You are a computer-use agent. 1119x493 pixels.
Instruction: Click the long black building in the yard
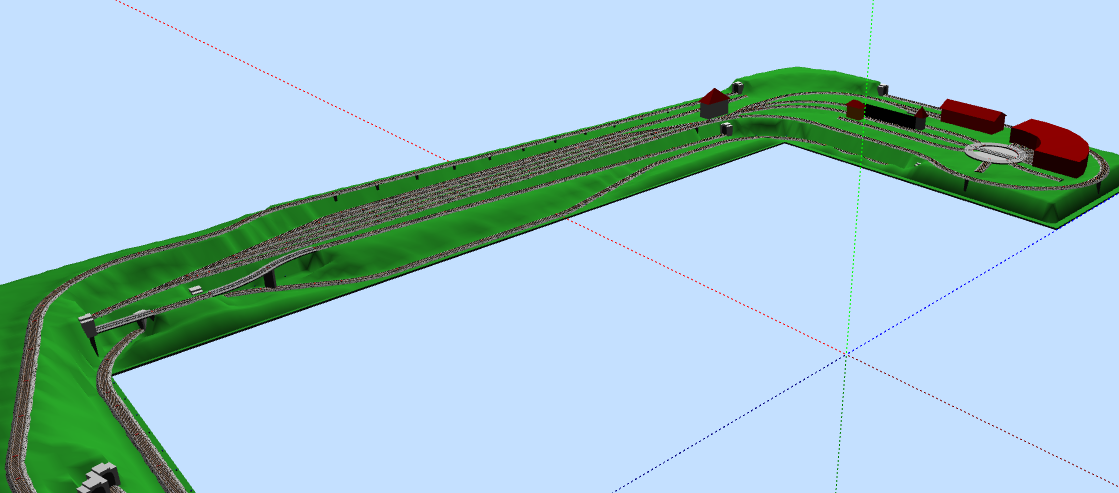tap(893, 114)
